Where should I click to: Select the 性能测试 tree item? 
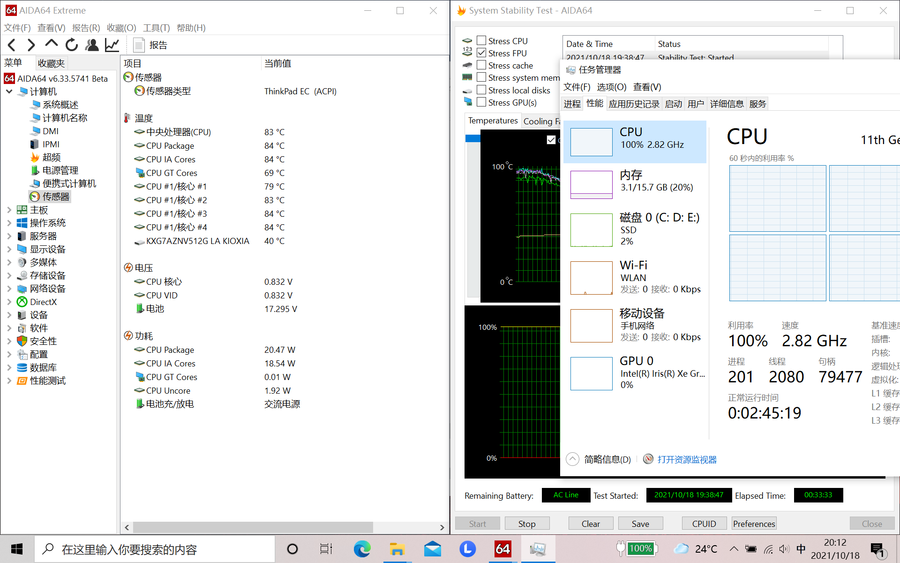pos(48,380)
